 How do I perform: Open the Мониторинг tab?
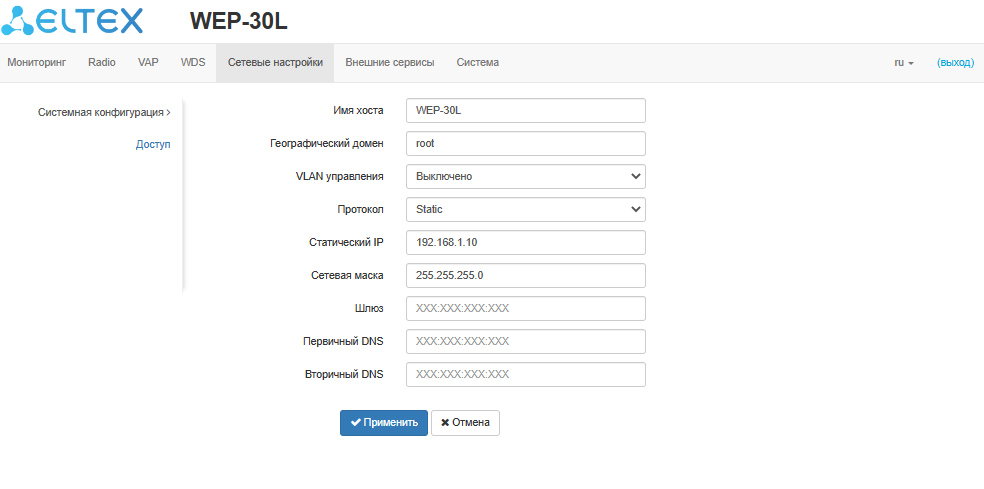pos(36,62)
